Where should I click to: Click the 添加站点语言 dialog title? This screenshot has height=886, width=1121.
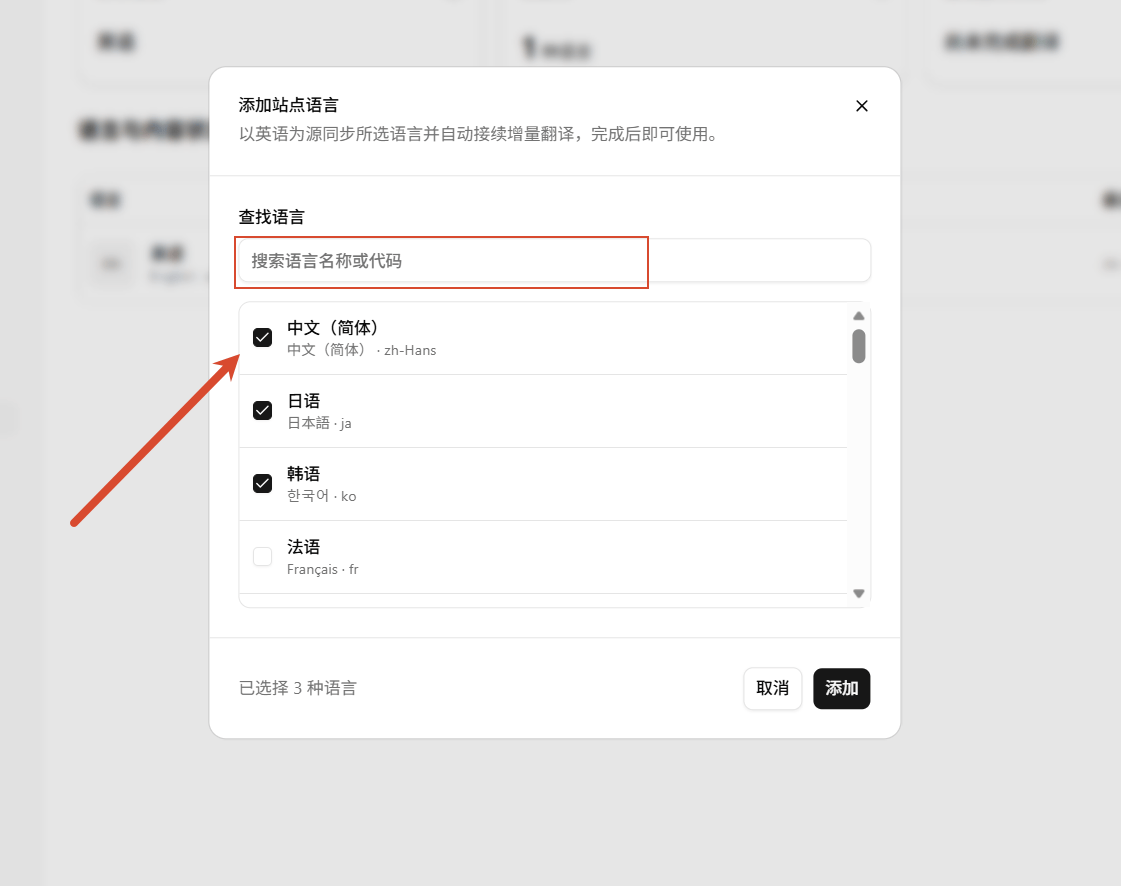click(x=288, y=105)
